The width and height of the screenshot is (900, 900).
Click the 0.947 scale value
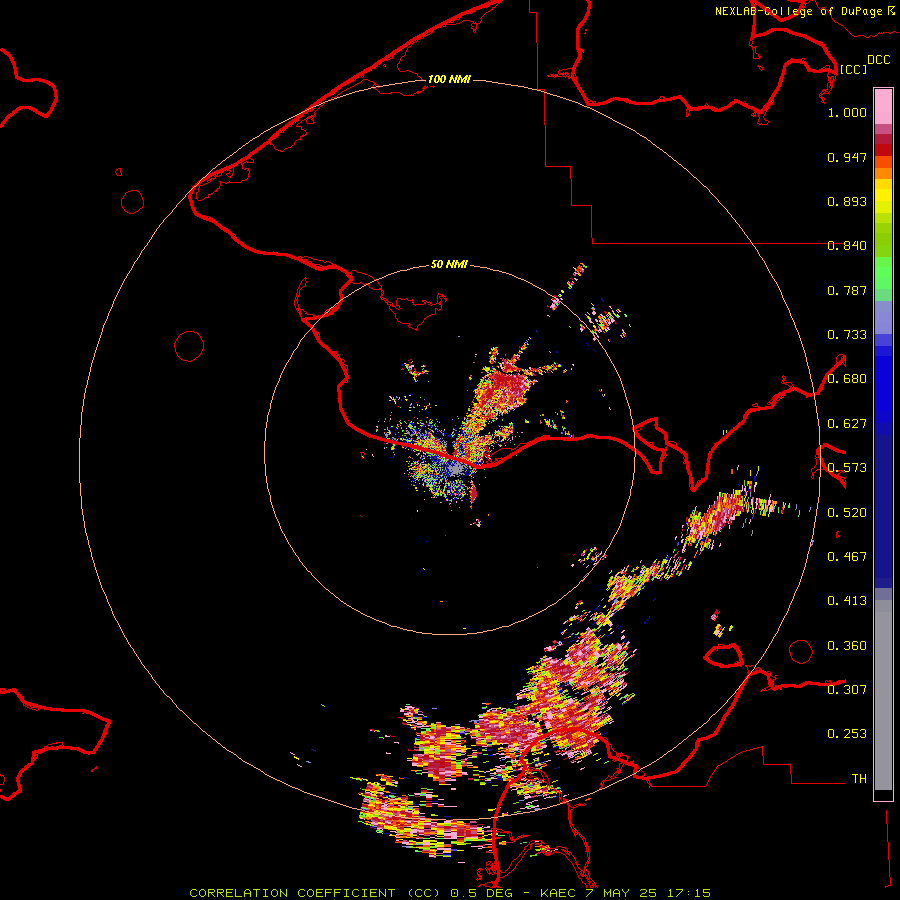847,157
